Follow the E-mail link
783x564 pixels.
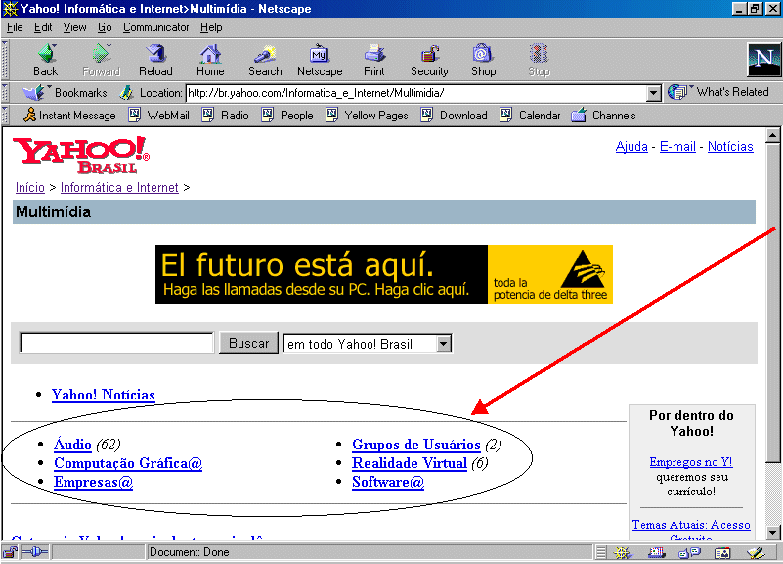coord(678,146)
